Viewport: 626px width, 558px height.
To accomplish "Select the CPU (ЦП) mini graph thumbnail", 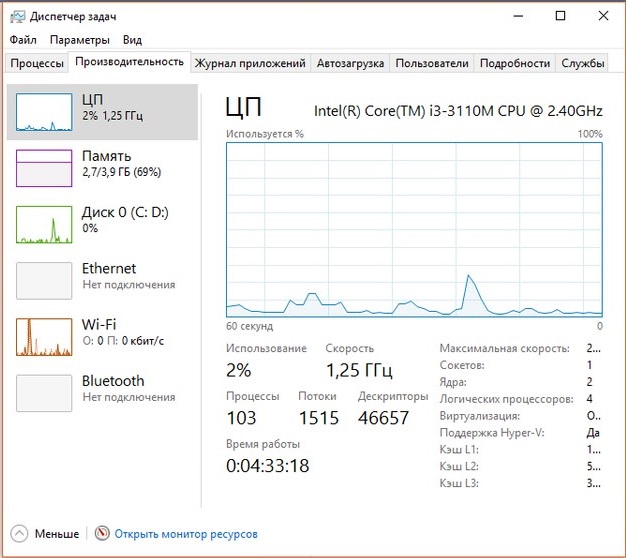I will 44,113.
